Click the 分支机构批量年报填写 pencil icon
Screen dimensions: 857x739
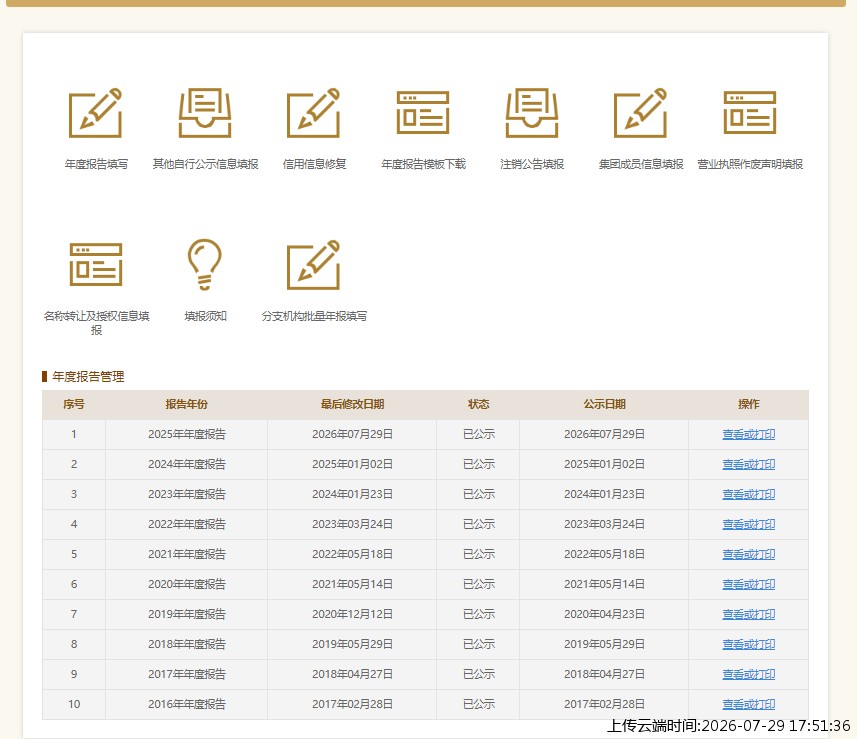(x=314, y=265)
